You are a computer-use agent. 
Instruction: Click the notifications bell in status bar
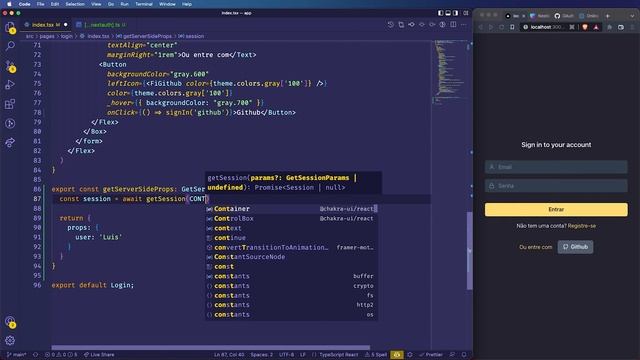click(464, 355)
